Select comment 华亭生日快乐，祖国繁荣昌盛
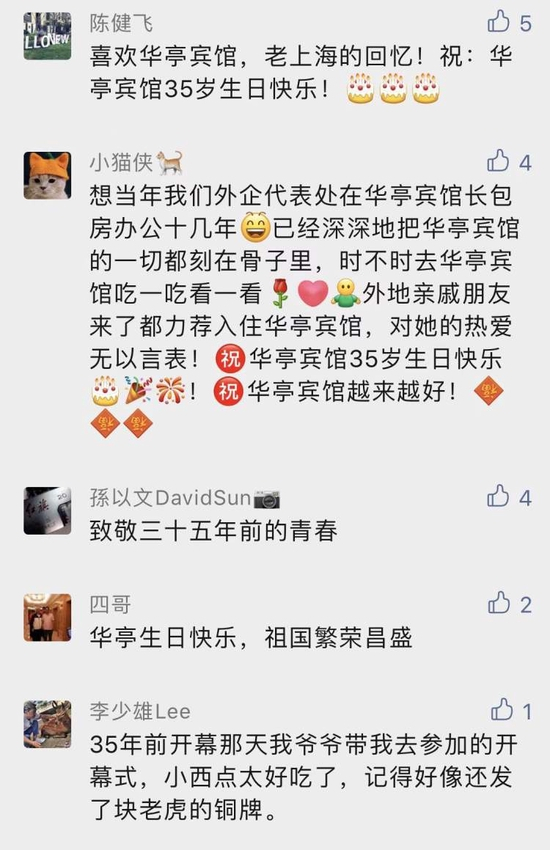 (251, 638)
